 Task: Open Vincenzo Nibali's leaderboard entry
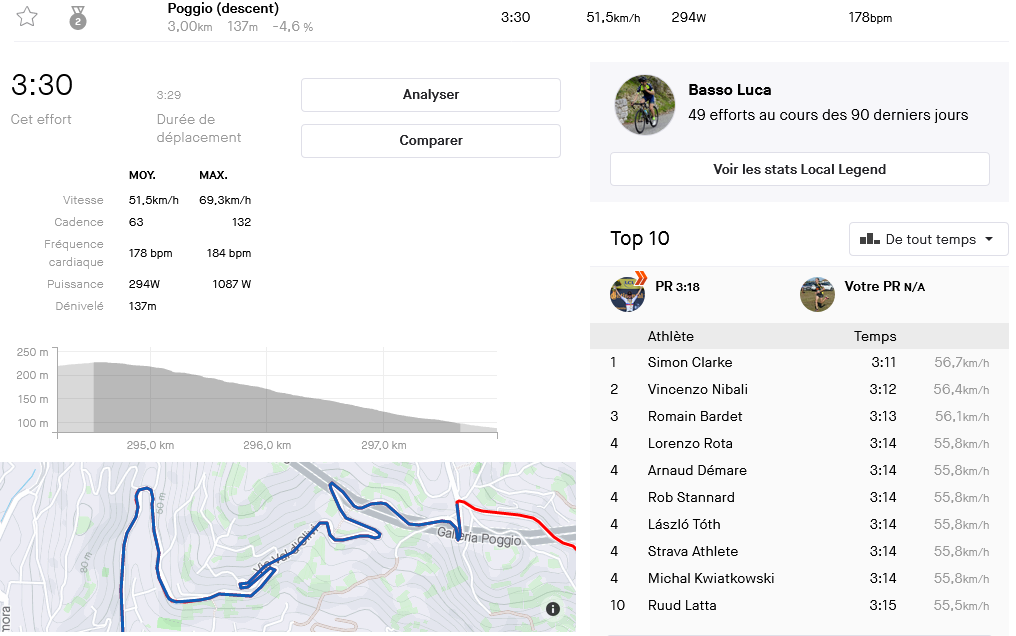(697, 389)
